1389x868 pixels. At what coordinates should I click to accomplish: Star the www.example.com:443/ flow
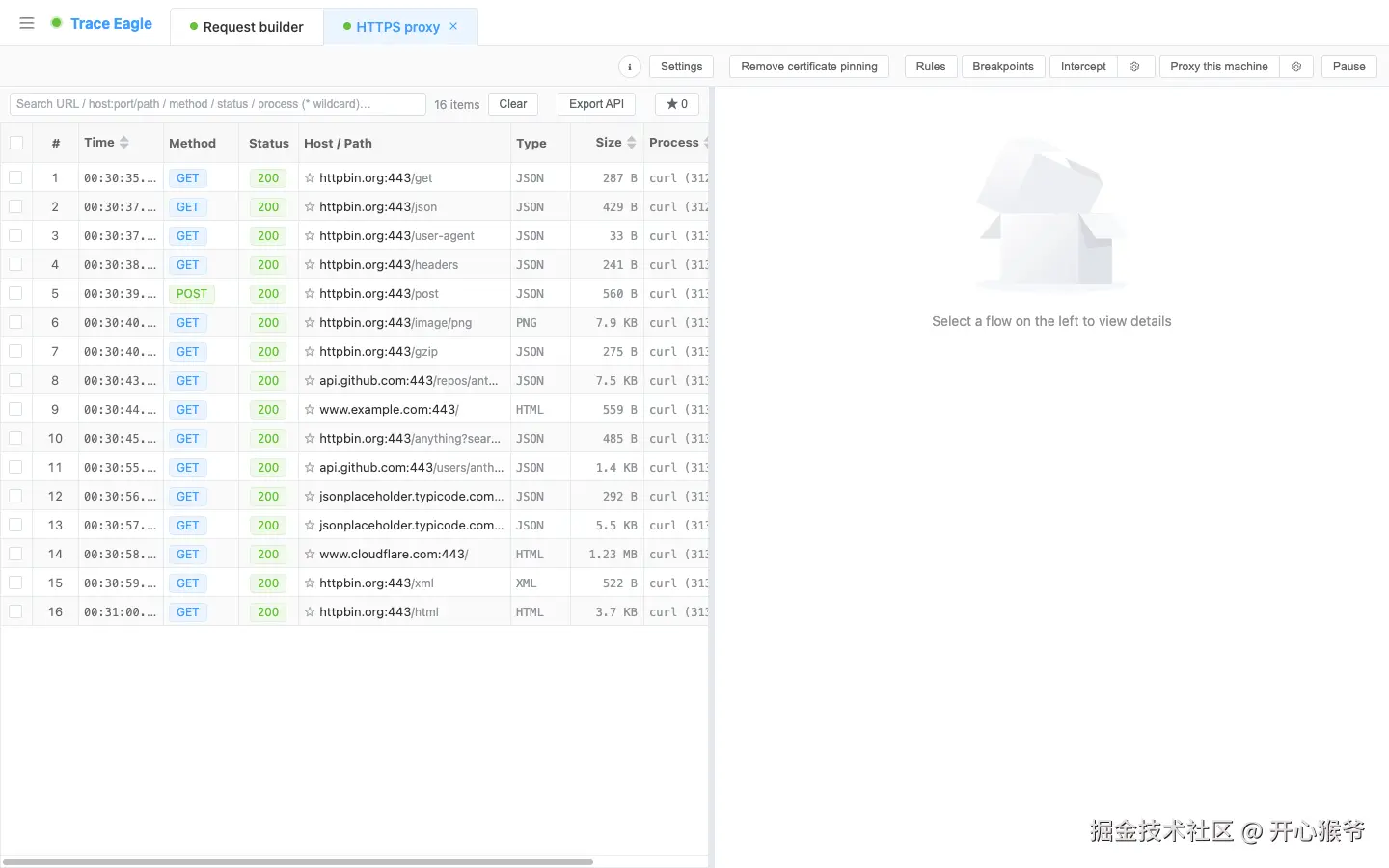(x=310, y=409)
